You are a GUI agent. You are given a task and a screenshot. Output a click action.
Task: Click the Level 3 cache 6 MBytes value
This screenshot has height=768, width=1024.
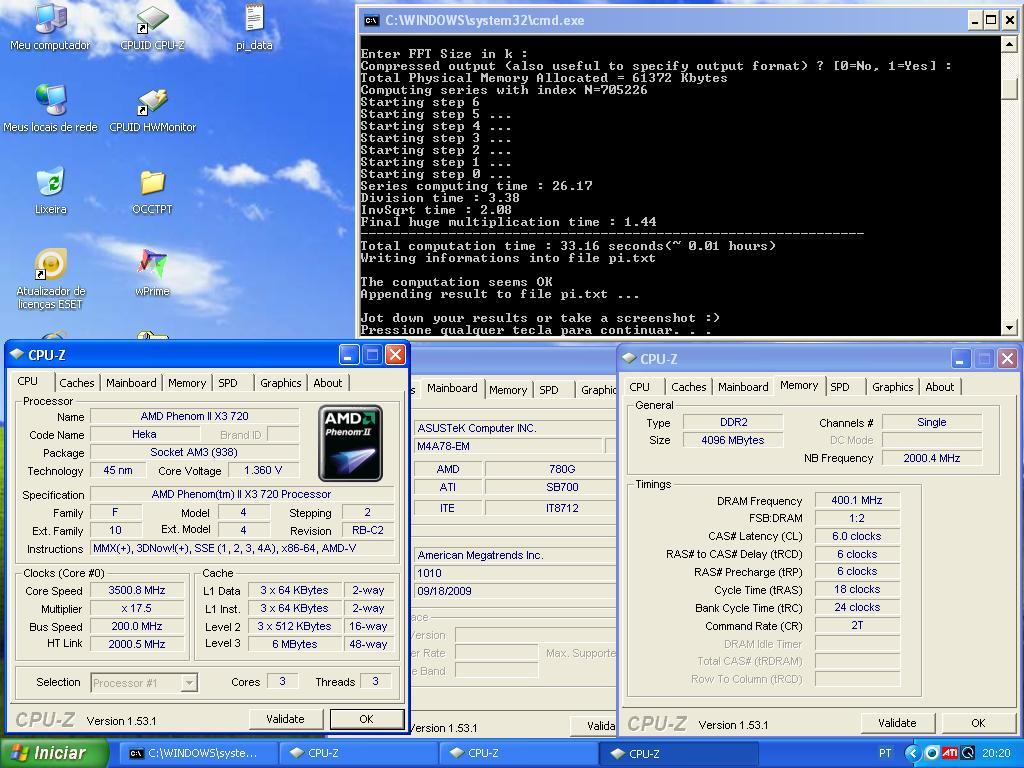(x=295, y=644)
